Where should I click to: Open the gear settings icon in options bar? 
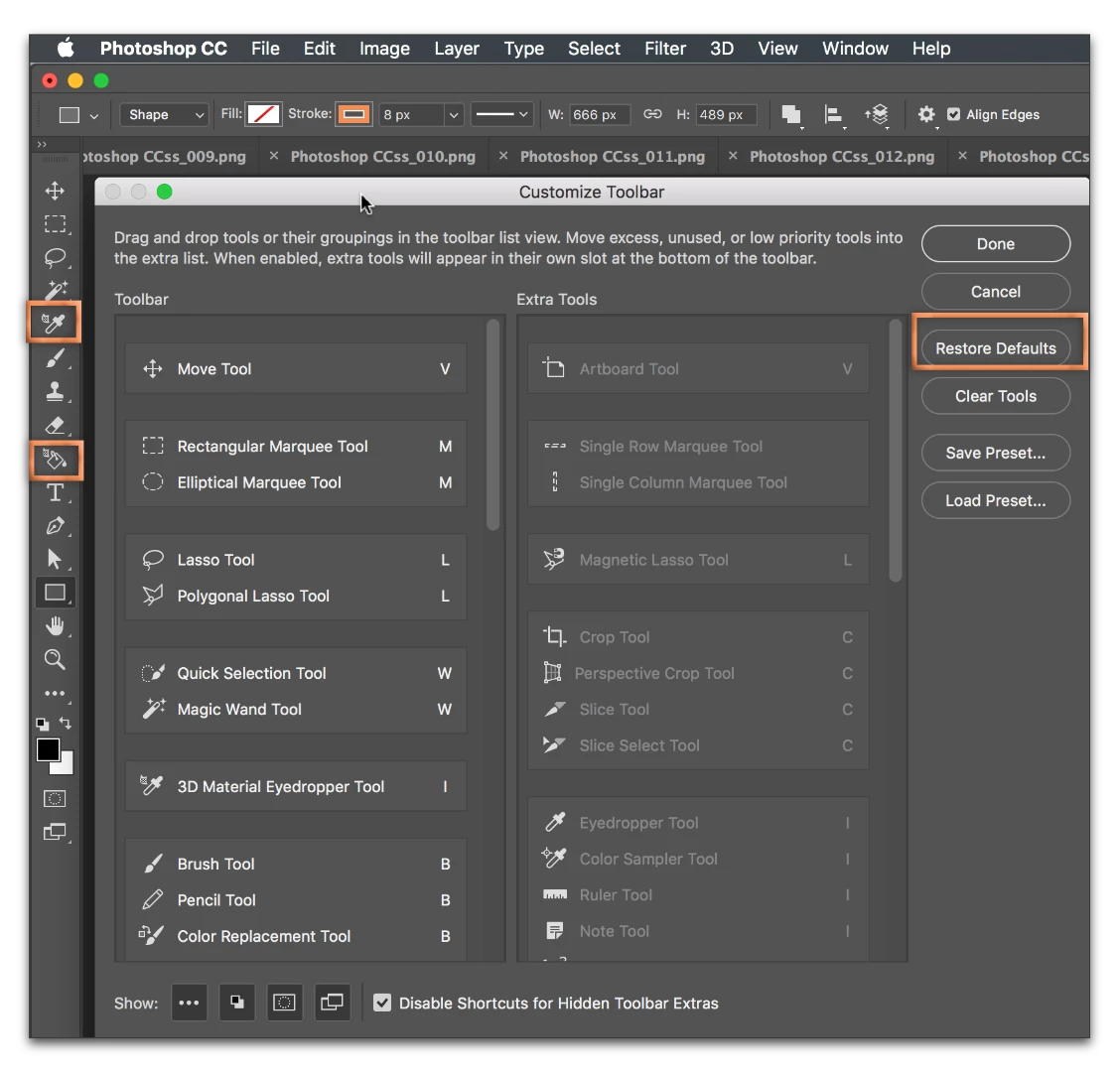[x=926, y=114]
